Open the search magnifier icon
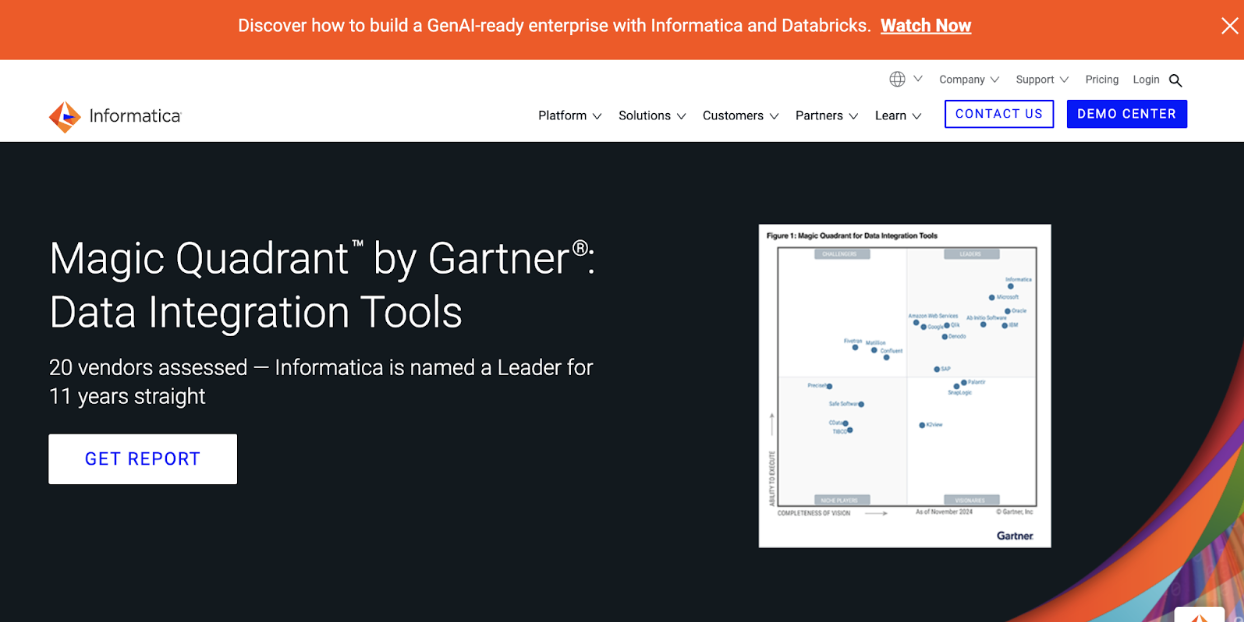The height and width of the screenshot is (622, 1244). point(1176,80)
